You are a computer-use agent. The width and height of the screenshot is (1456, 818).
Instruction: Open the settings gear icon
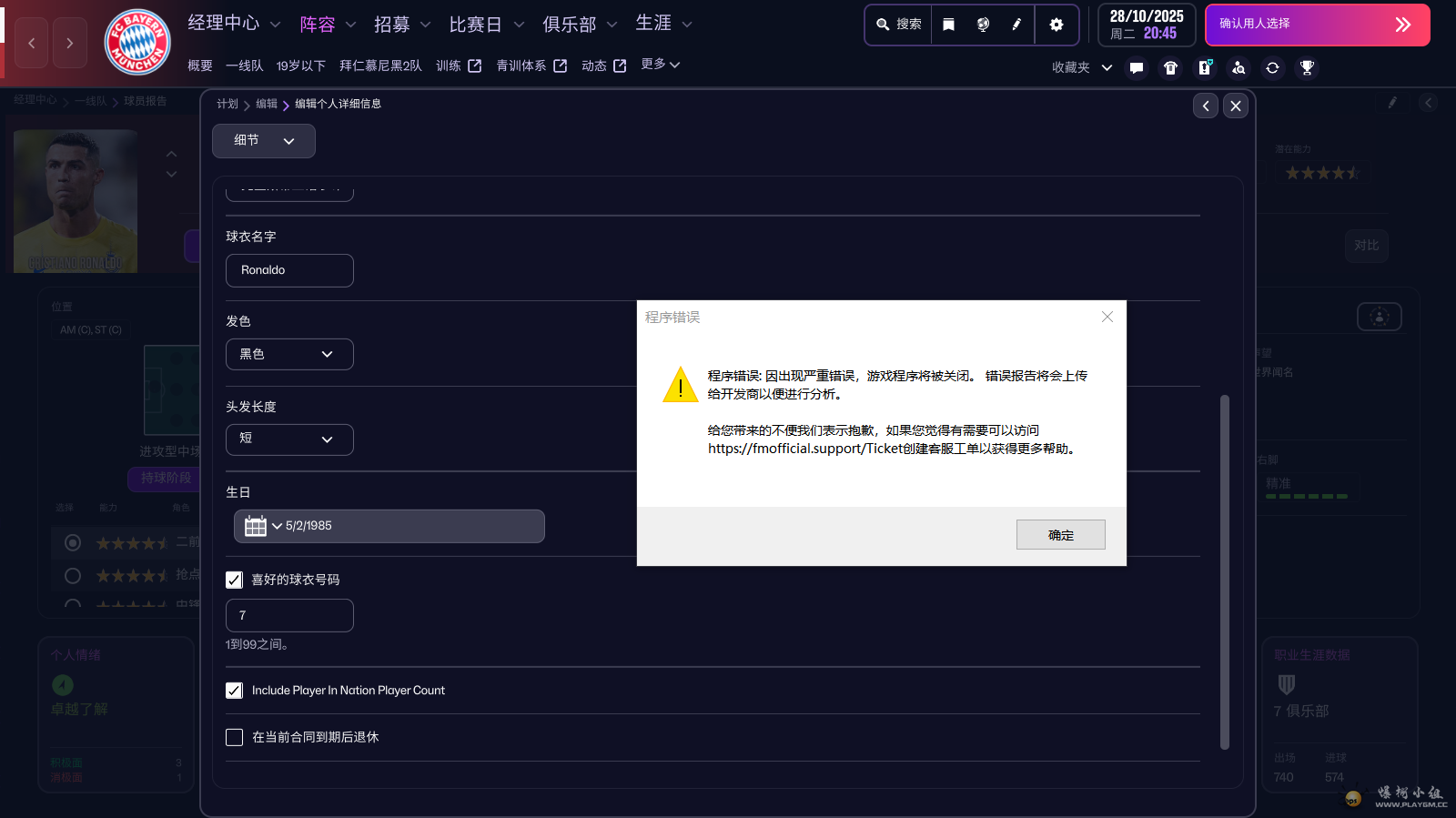click(x=1056, y=25)
